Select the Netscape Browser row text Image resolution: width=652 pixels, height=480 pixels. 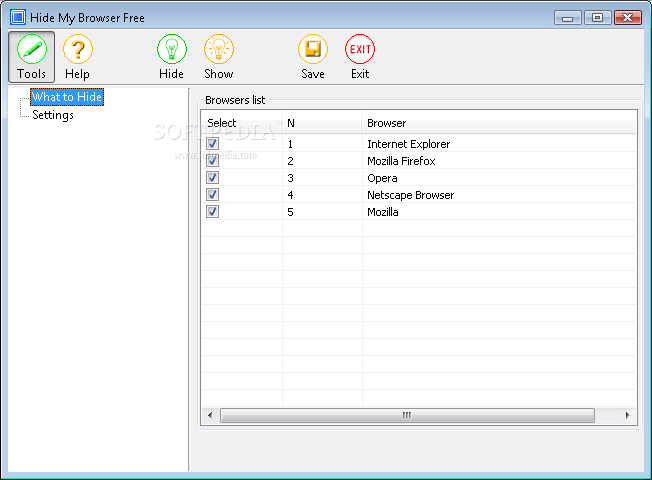(410, 195)
